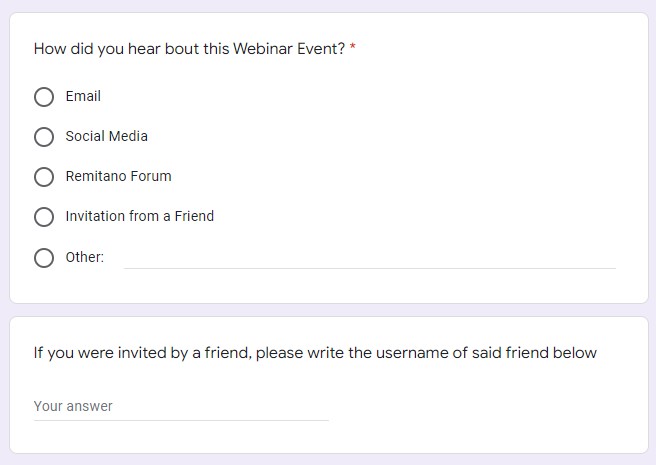Select the Other radio button circle
The image size is (656, 465).
point(44,258)
